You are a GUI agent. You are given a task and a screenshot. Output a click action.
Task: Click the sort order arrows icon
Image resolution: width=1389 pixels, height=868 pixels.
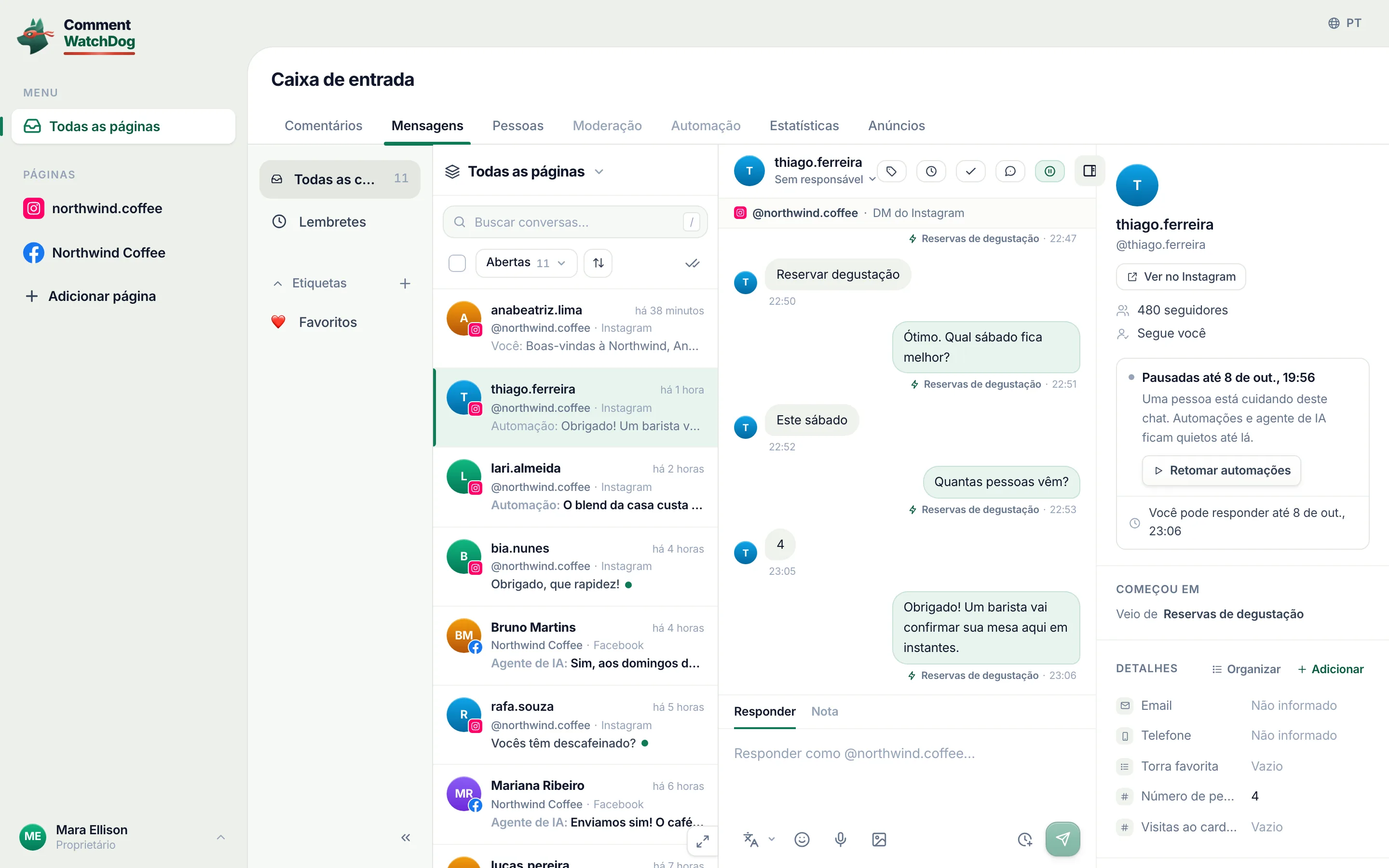click(598, 263)
